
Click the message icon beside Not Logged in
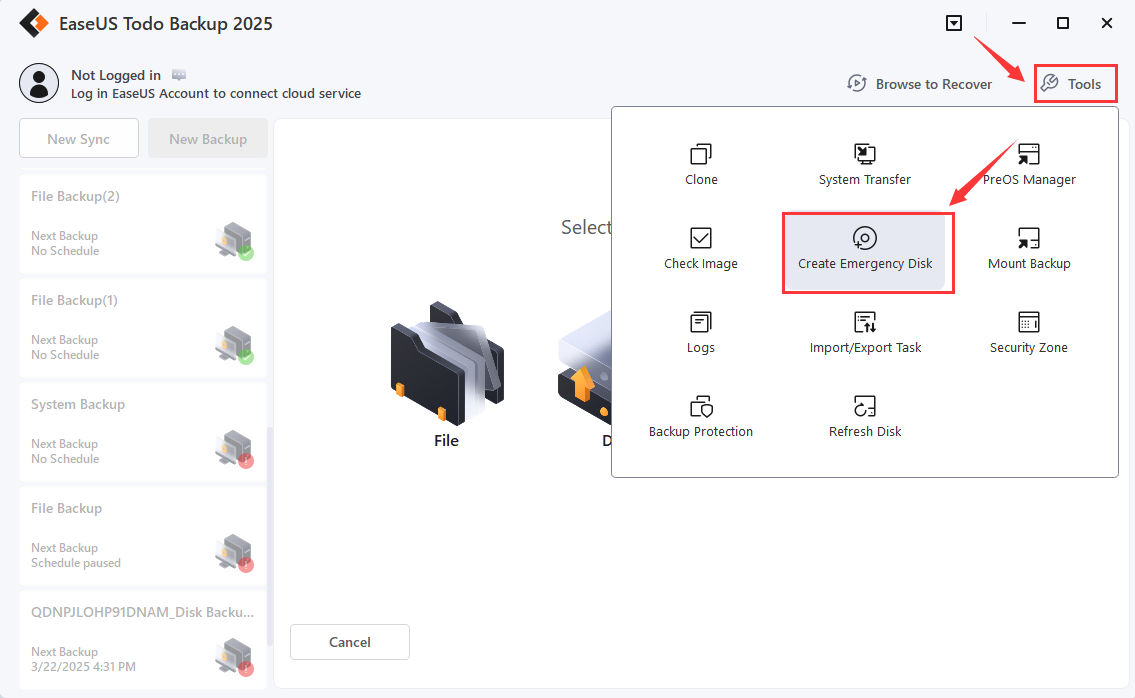(x=179, y=75)
